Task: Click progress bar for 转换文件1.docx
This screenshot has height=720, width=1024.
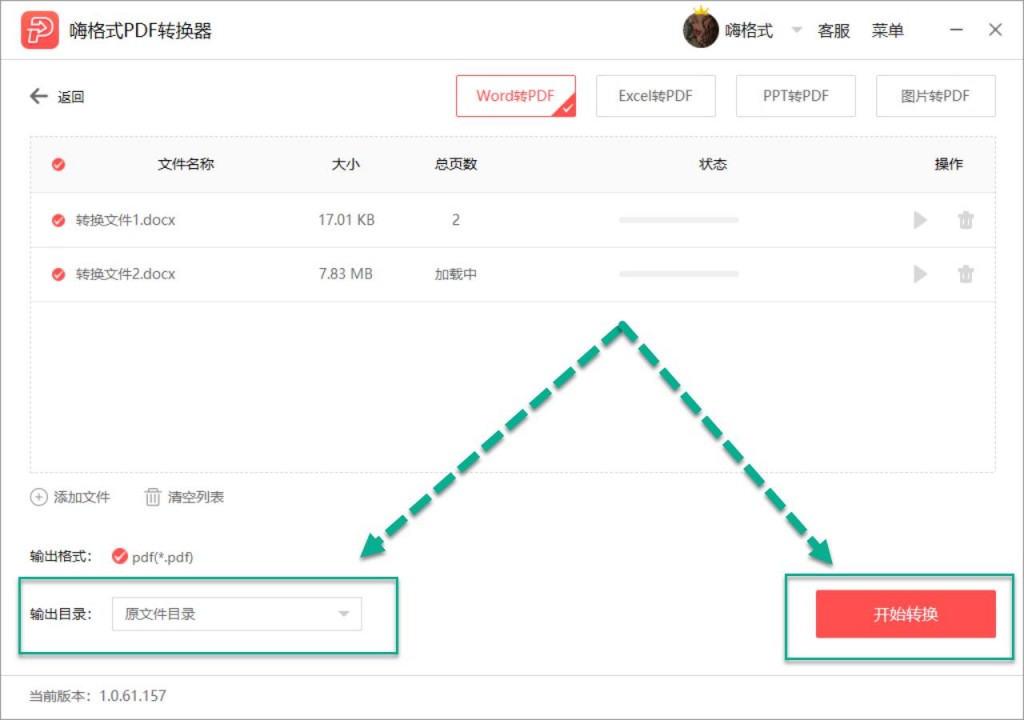Action: pyautogui.click(x=679, y=220)
